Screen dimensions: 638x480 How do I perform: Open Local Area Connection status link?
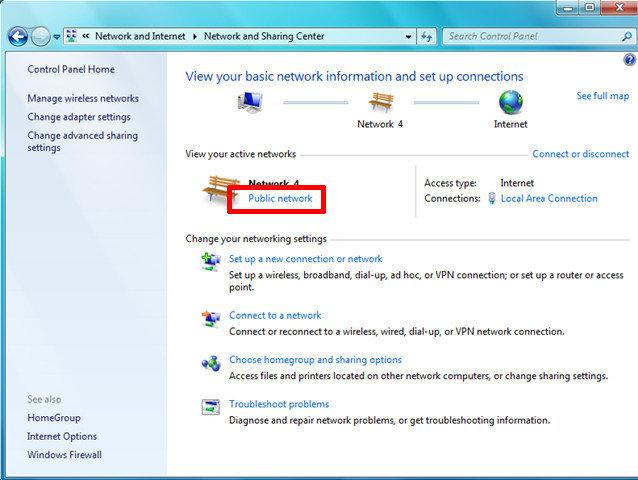pos(549,199)
